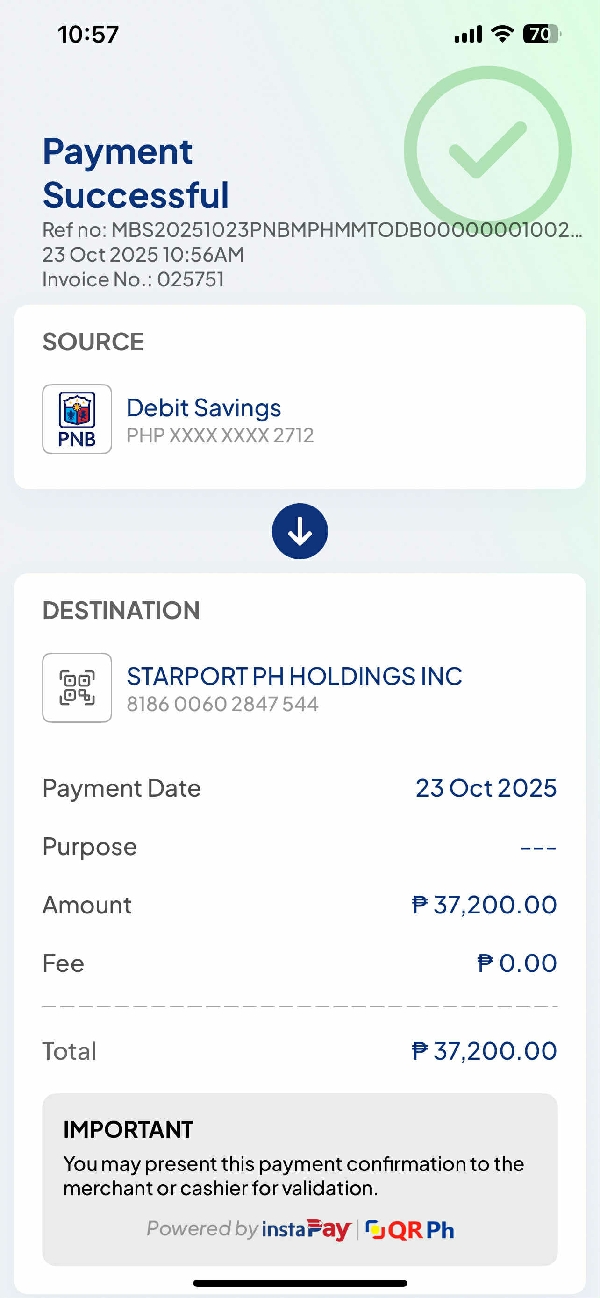The width and height of the screenshot is (600, 1298).
Task: Tap the cellular signal bars icon
Action: 467,35
